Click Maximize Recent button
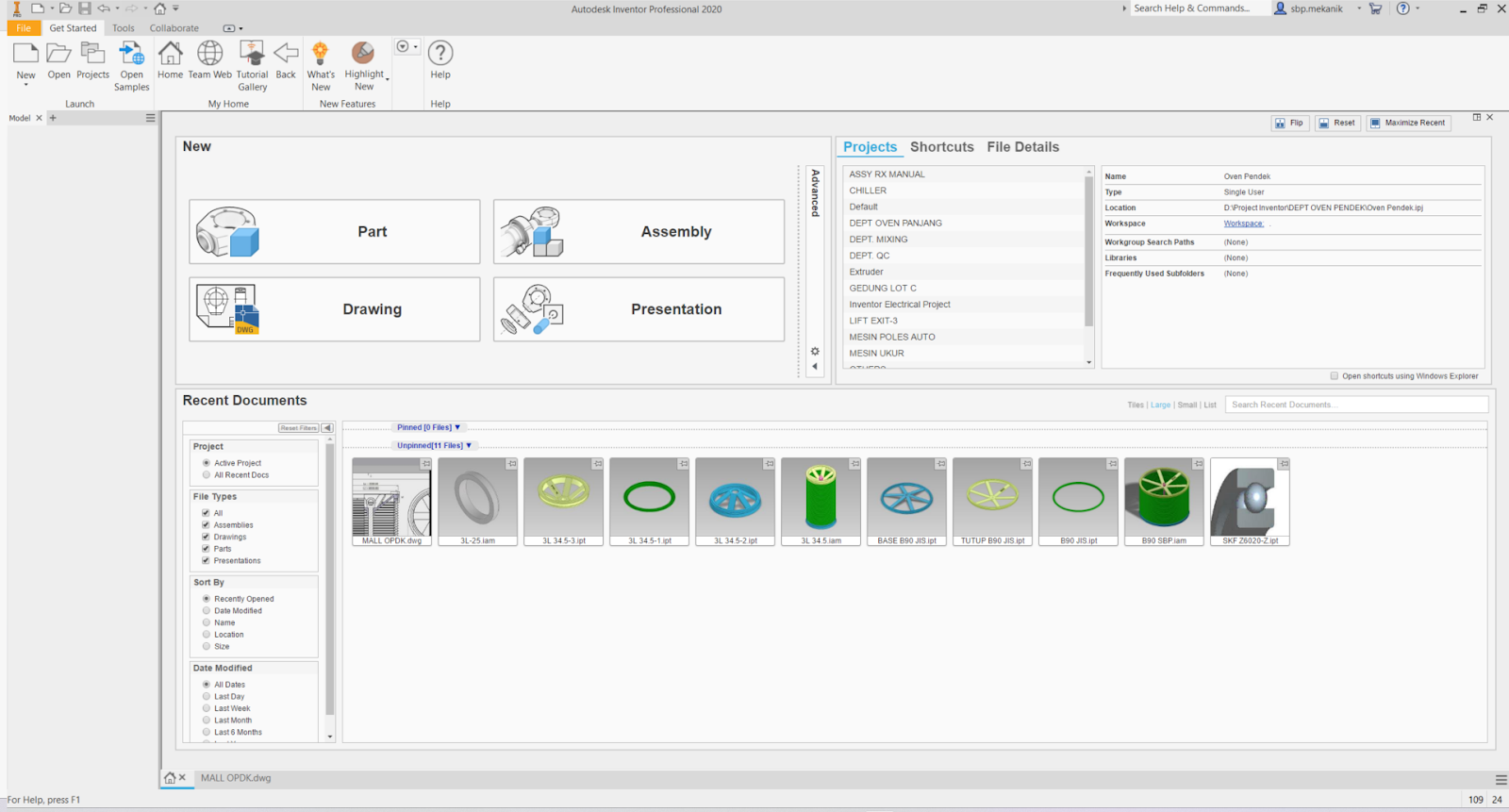This screenshot has width=1509, height=812. click(1407, 123)
